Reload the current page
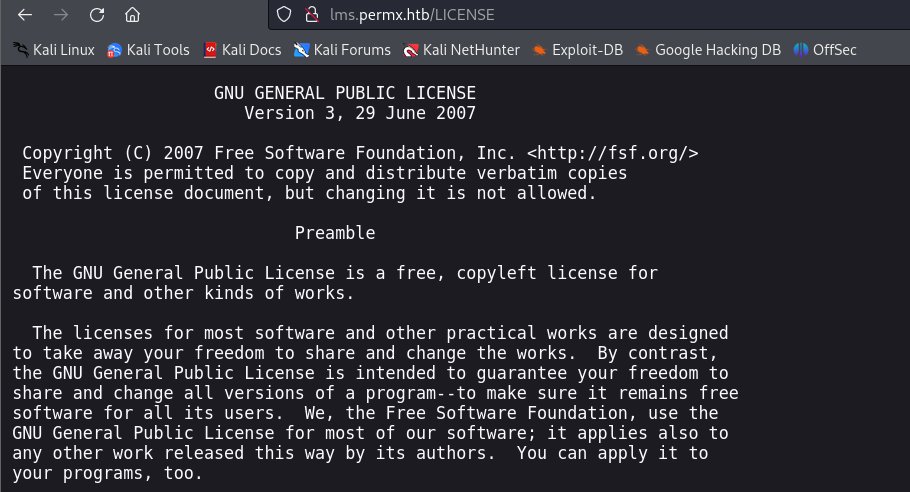 (x=97, y=15)
